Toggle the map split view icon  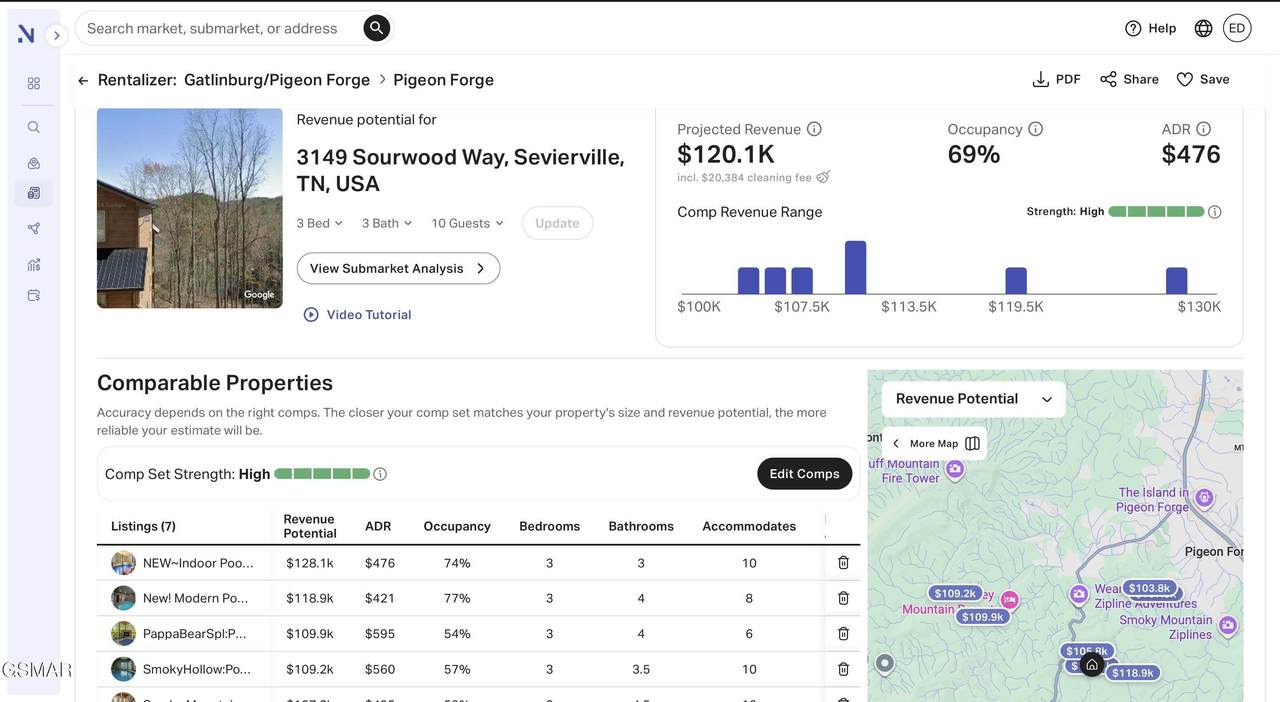972,443
